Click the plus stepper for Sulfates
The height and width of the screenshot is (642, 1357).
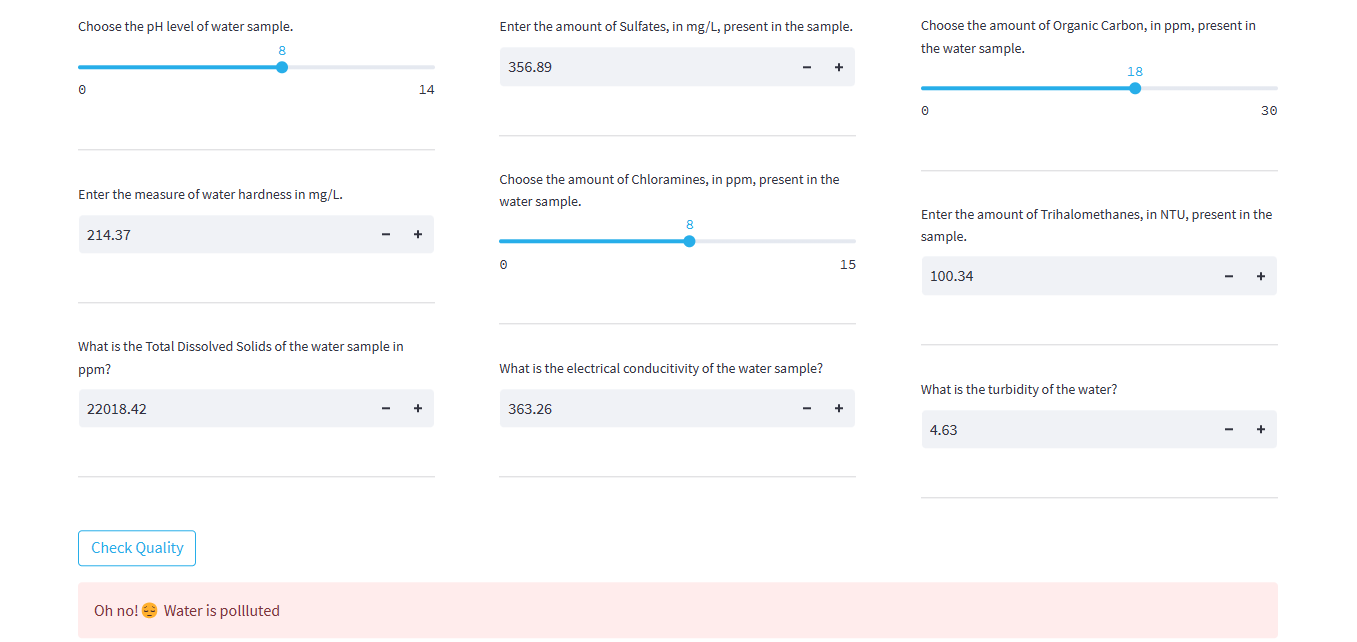point(838,67)
